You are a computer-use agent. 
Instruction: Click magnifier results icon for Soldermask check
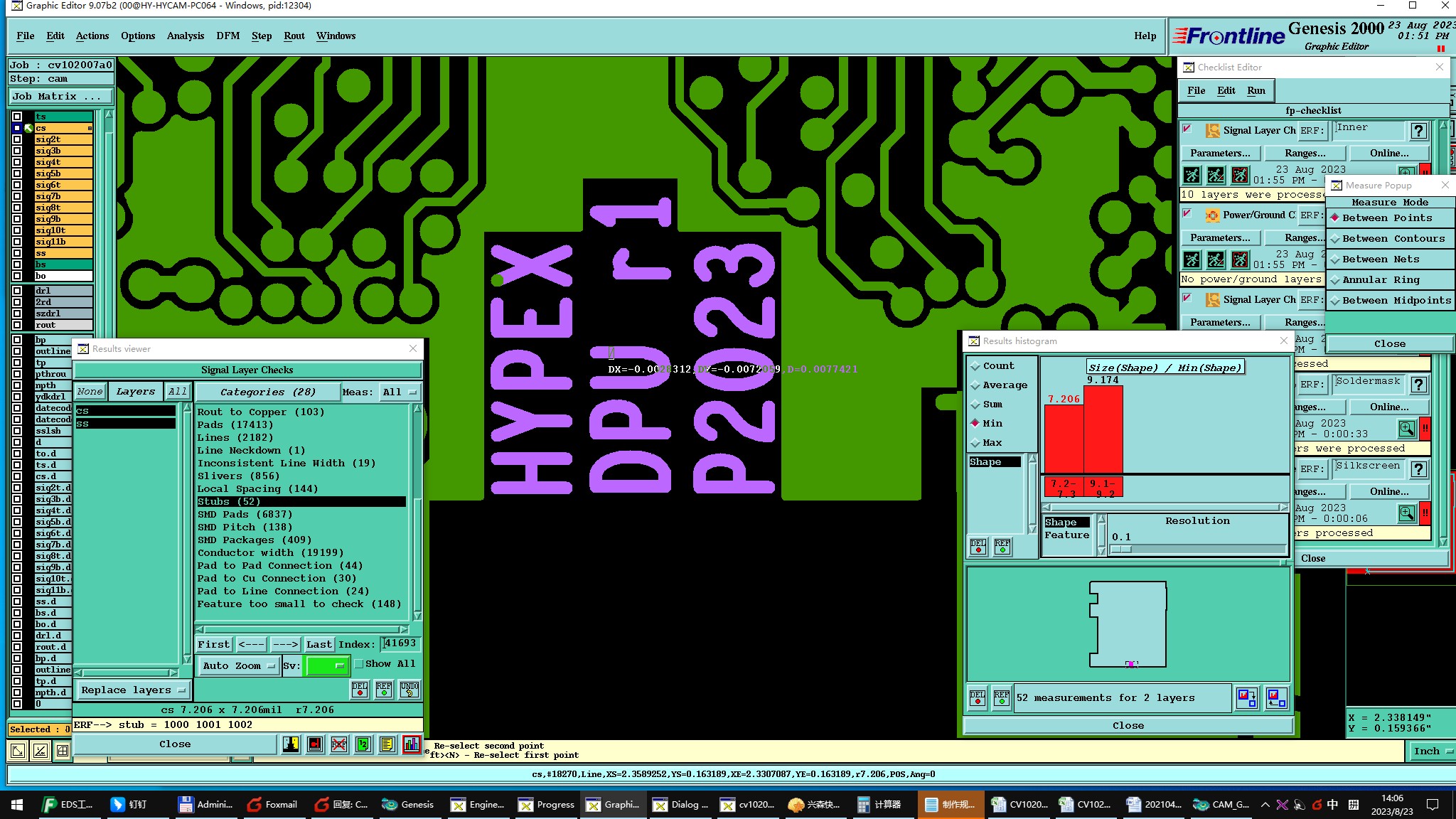pos(1407,429)
